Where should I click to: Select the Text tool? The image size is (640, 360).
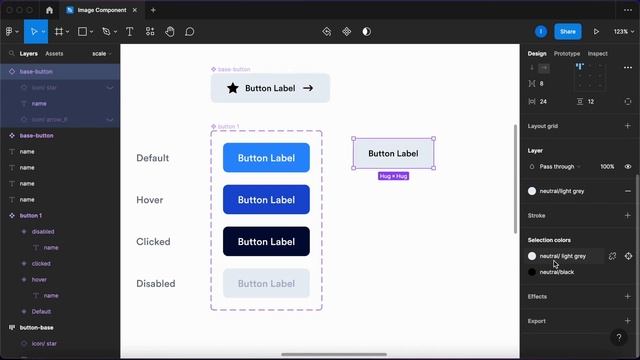point(129,31)
